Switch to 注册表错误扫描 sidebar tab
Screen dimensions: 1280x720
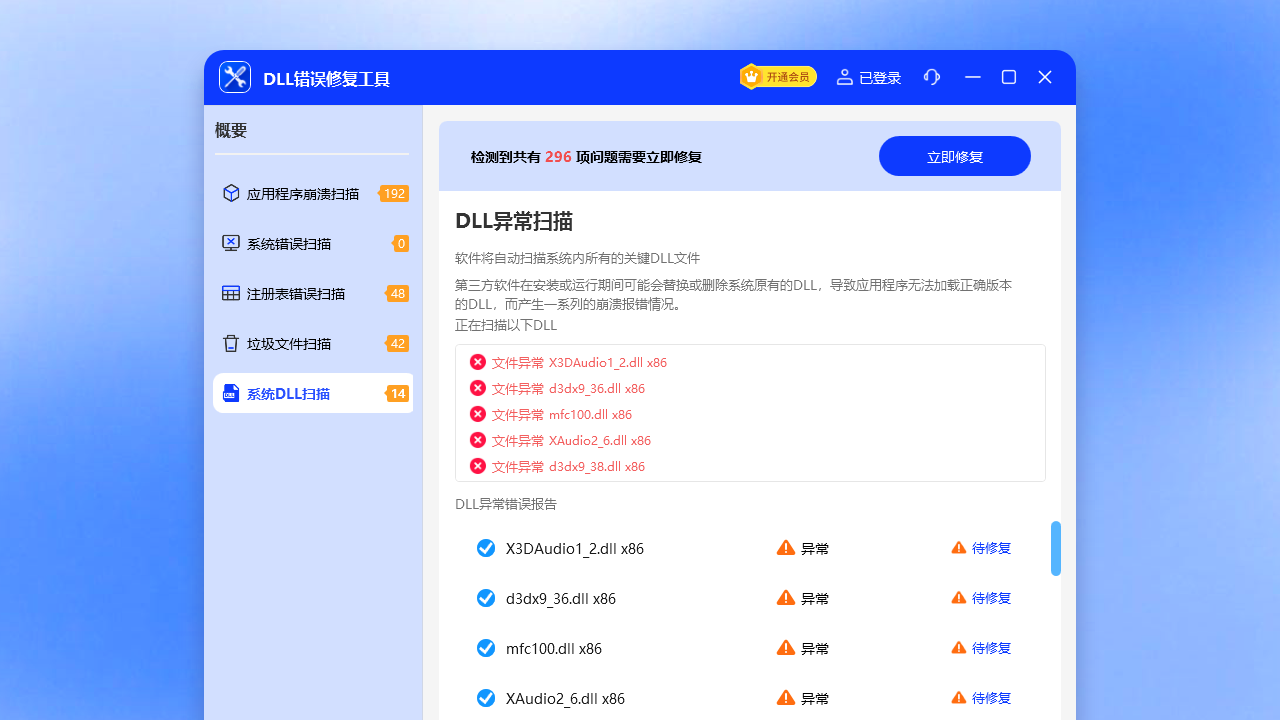(313, 293)
